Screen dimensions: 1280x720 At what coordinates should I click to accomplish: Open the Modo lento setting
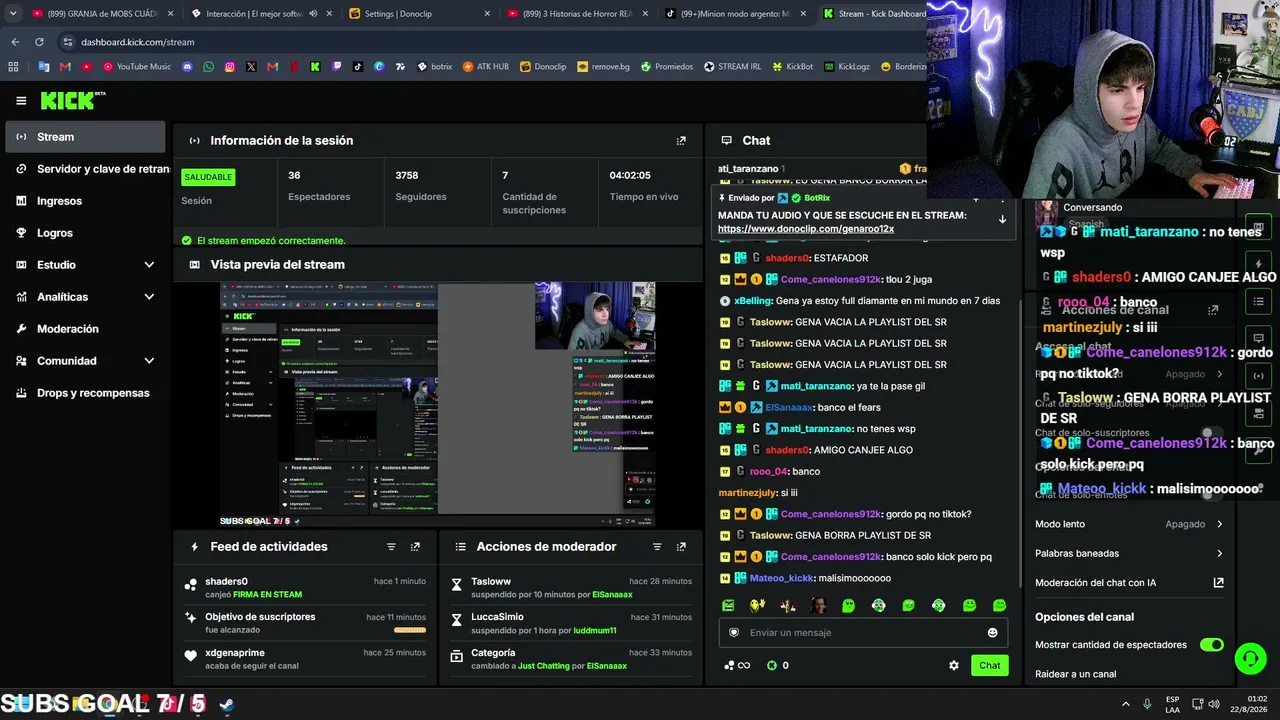[1129, 524]
